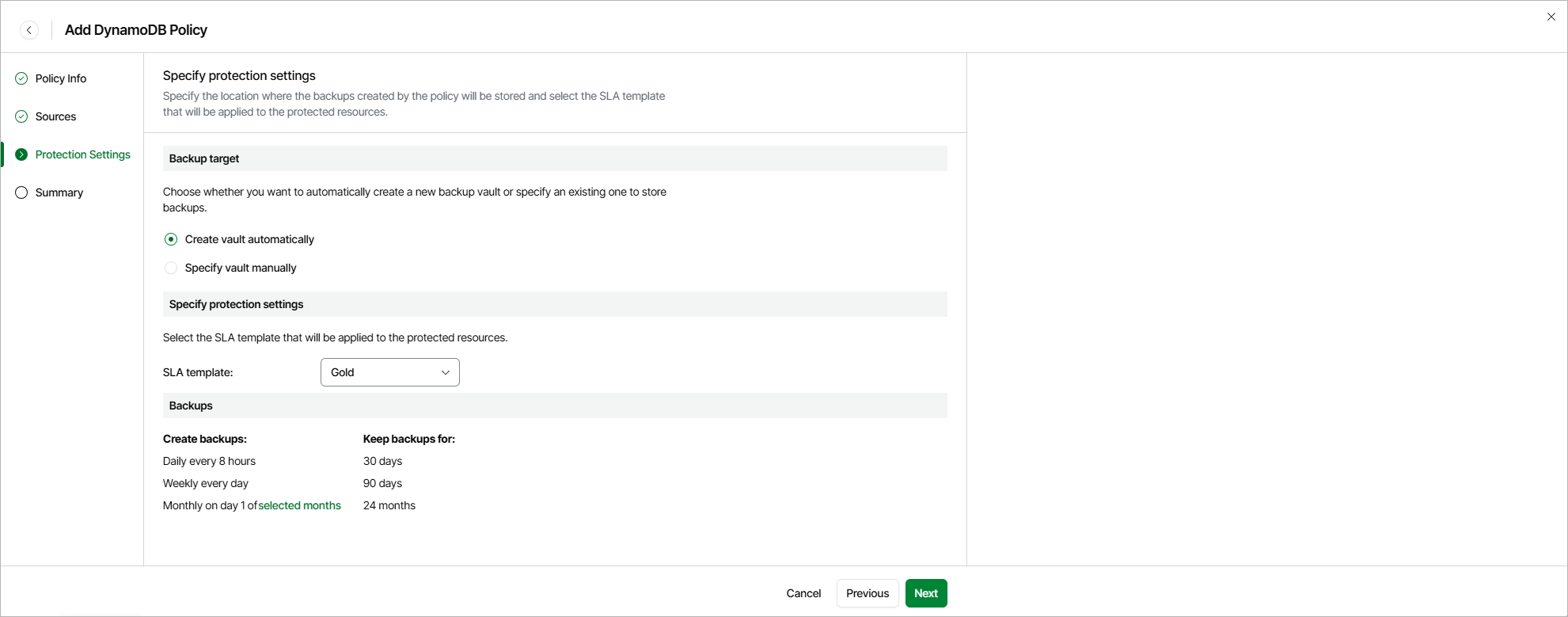Proceed with the green Next button
Image resolution: width=1568 pixels, height=617 pixels.
coord(926,593)
